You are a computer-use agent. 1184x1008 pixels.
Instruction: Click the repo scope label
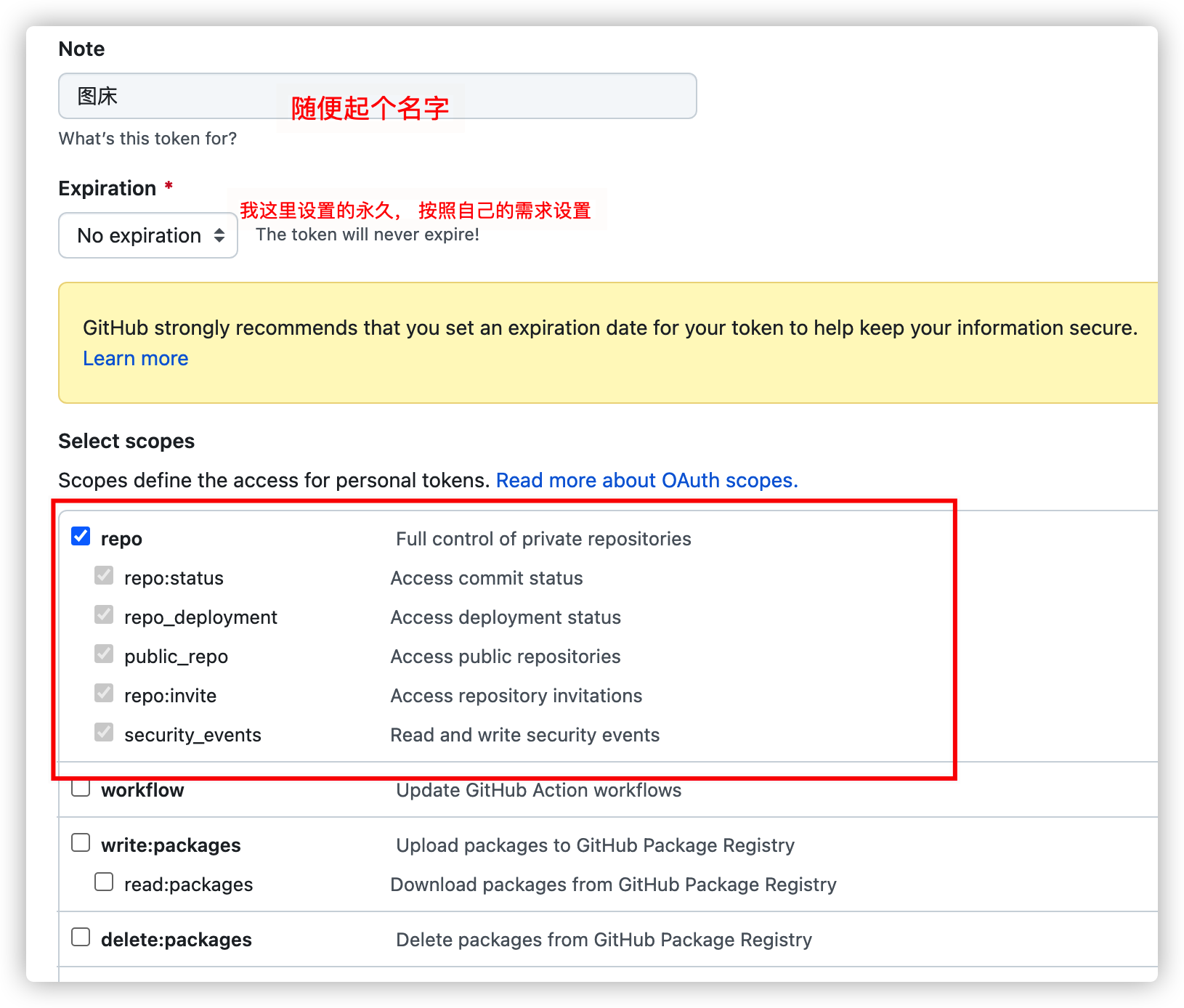(x=121, y=540)
